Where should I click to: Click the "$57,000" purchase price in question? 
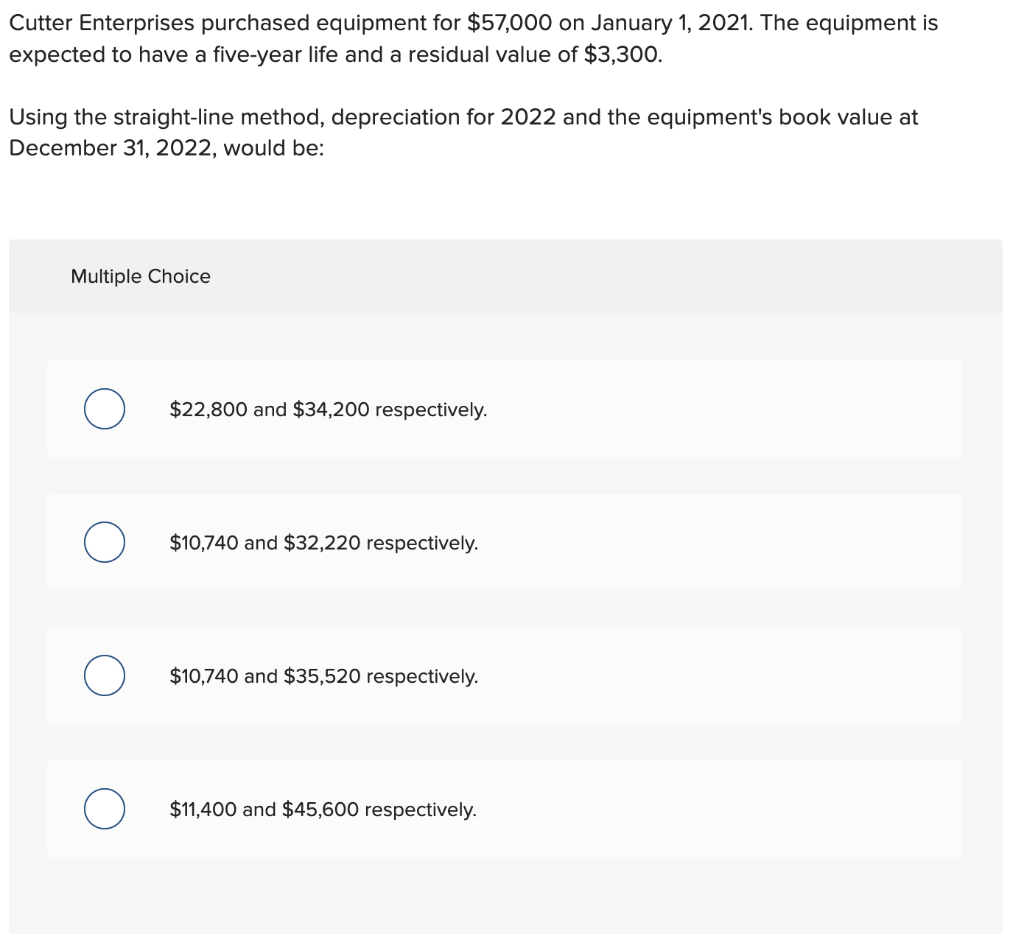509,24
